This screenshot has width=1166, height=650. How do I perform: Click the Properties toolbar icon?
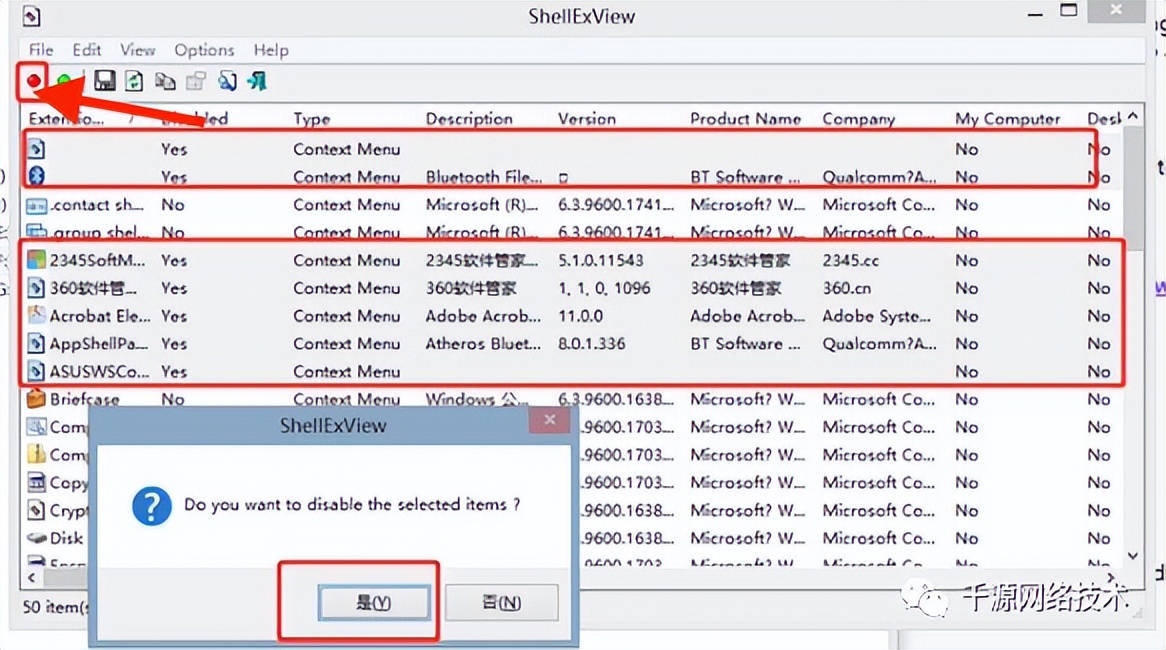tap(196, 81)
